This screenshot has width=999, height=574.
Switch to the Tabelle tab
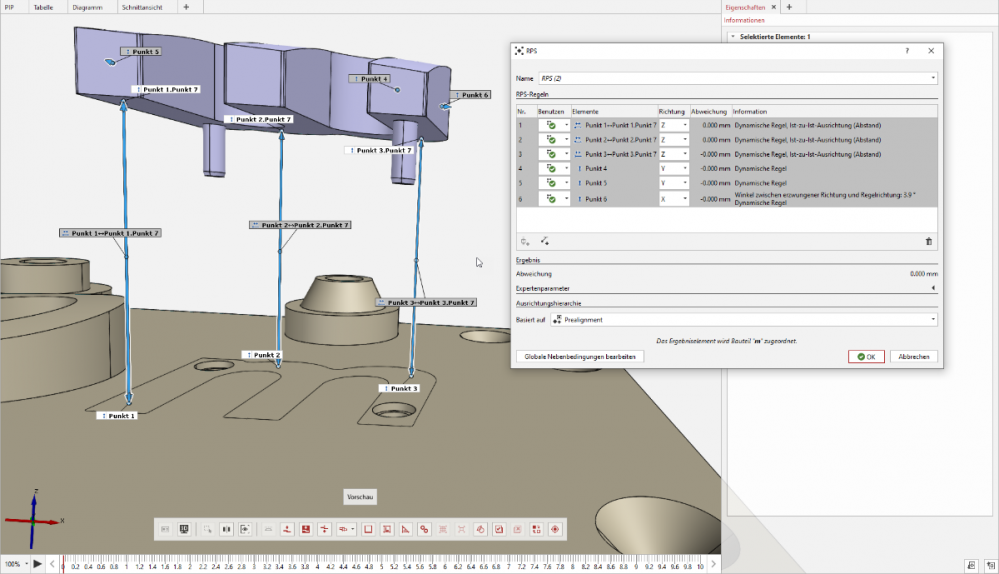[44, 7]
